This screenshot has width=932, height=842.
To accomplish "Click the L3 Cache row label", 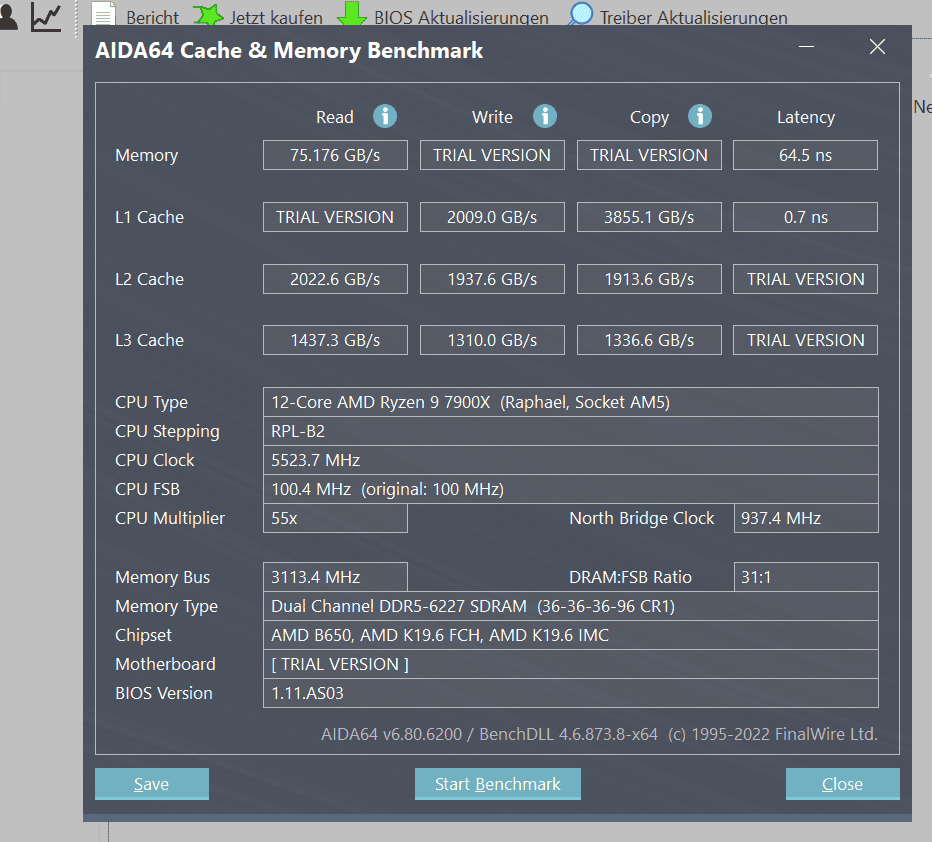I will pos(149,340).
